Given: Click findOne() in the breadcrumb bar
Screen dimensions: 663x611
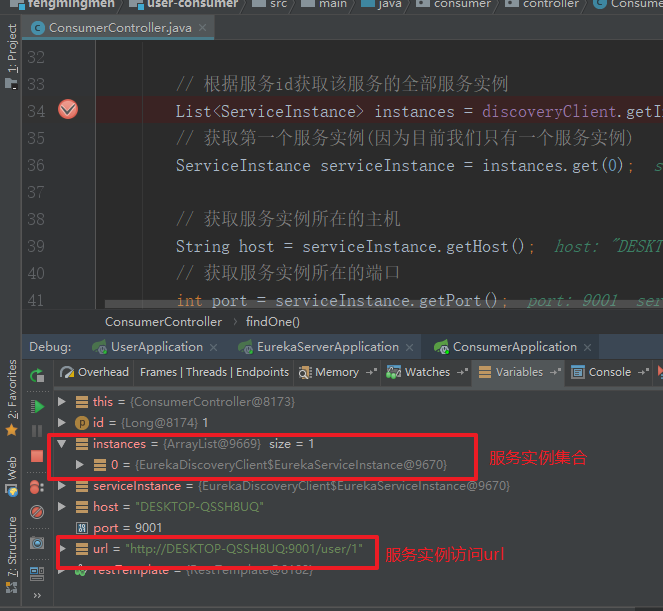Looking at the screenshot, I should pos(273,322).
